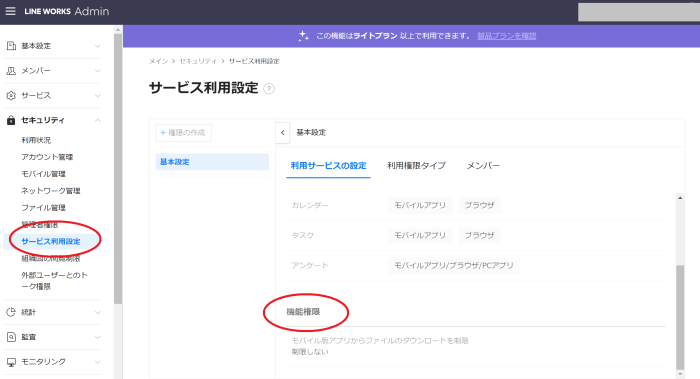Screen dimensions: 700x379
Task: Open ファイル管理 in the sidebar
Action: click(43, 208)
